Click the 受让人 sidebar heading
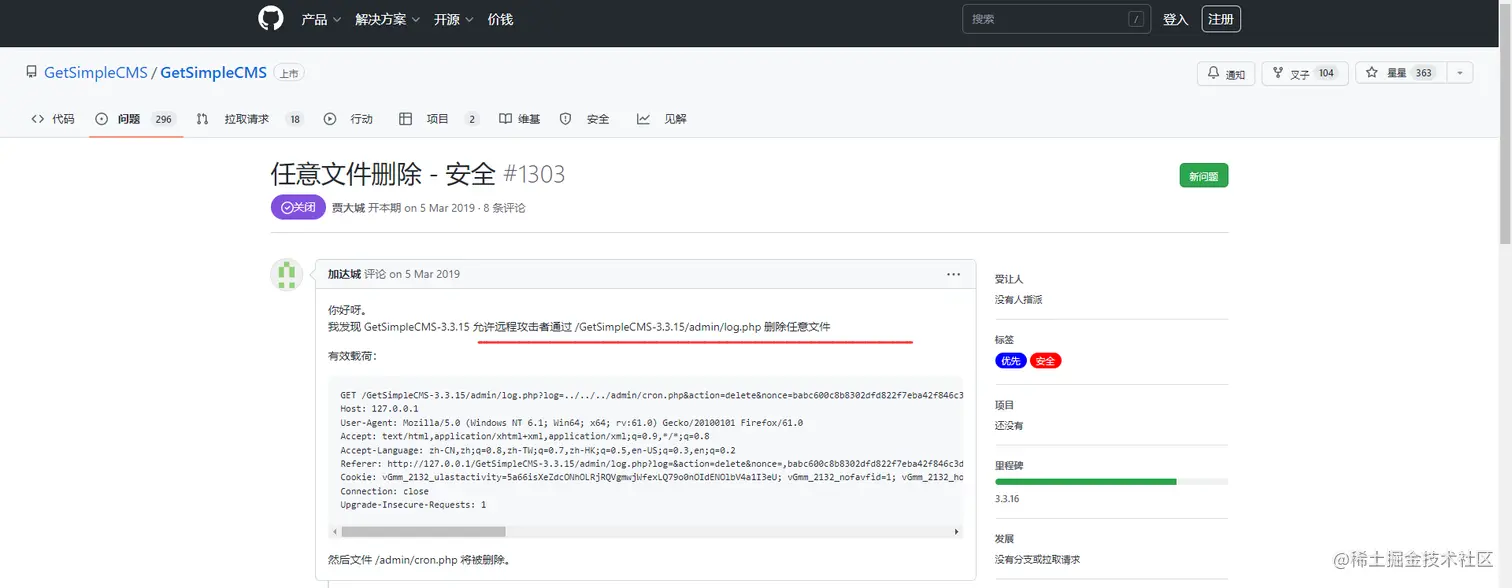The height and width of the screenshot is (588, 1512). (x=1009, y=279)
